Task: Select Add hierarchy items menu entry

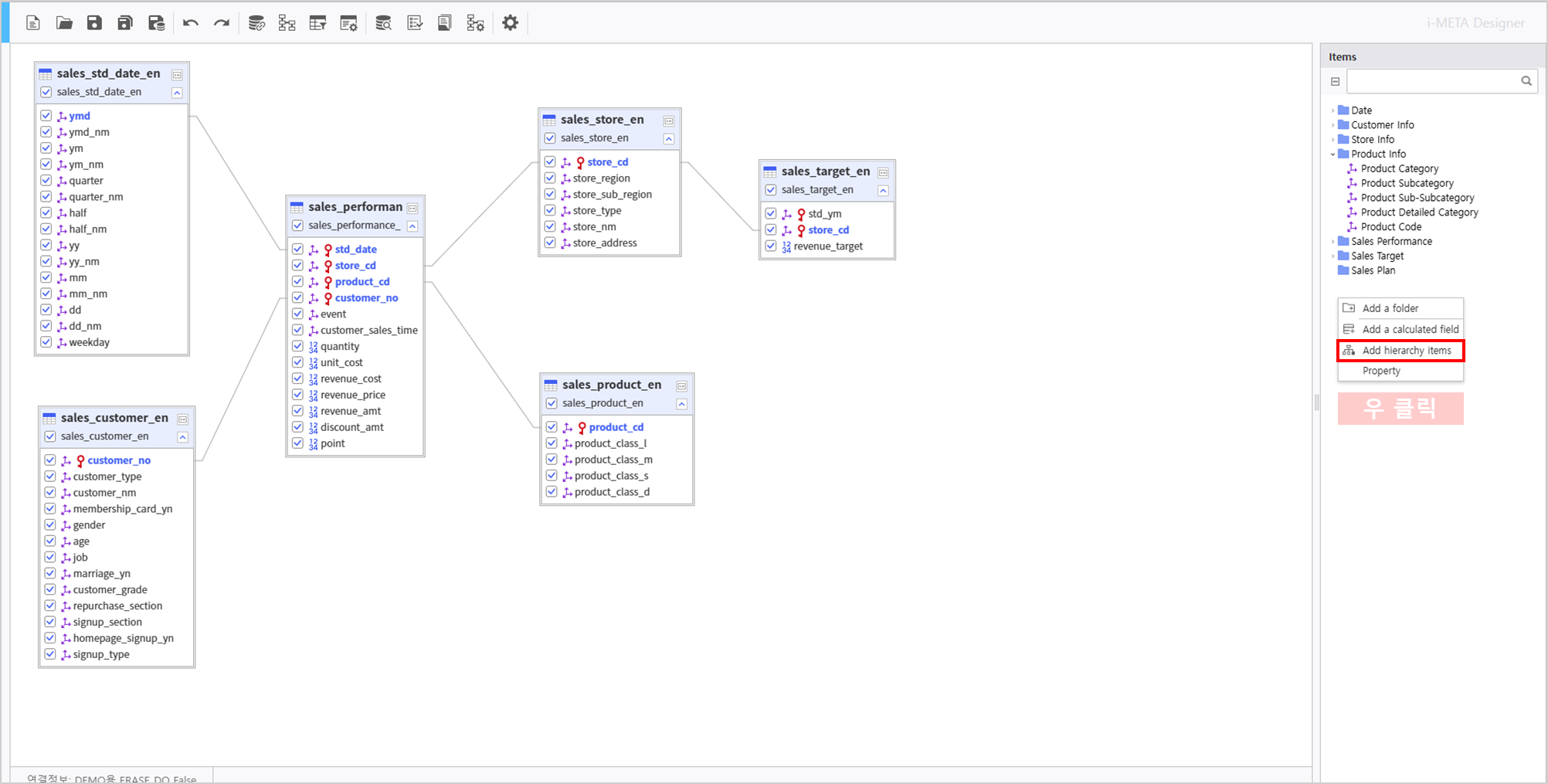Action: [1400, 351]
